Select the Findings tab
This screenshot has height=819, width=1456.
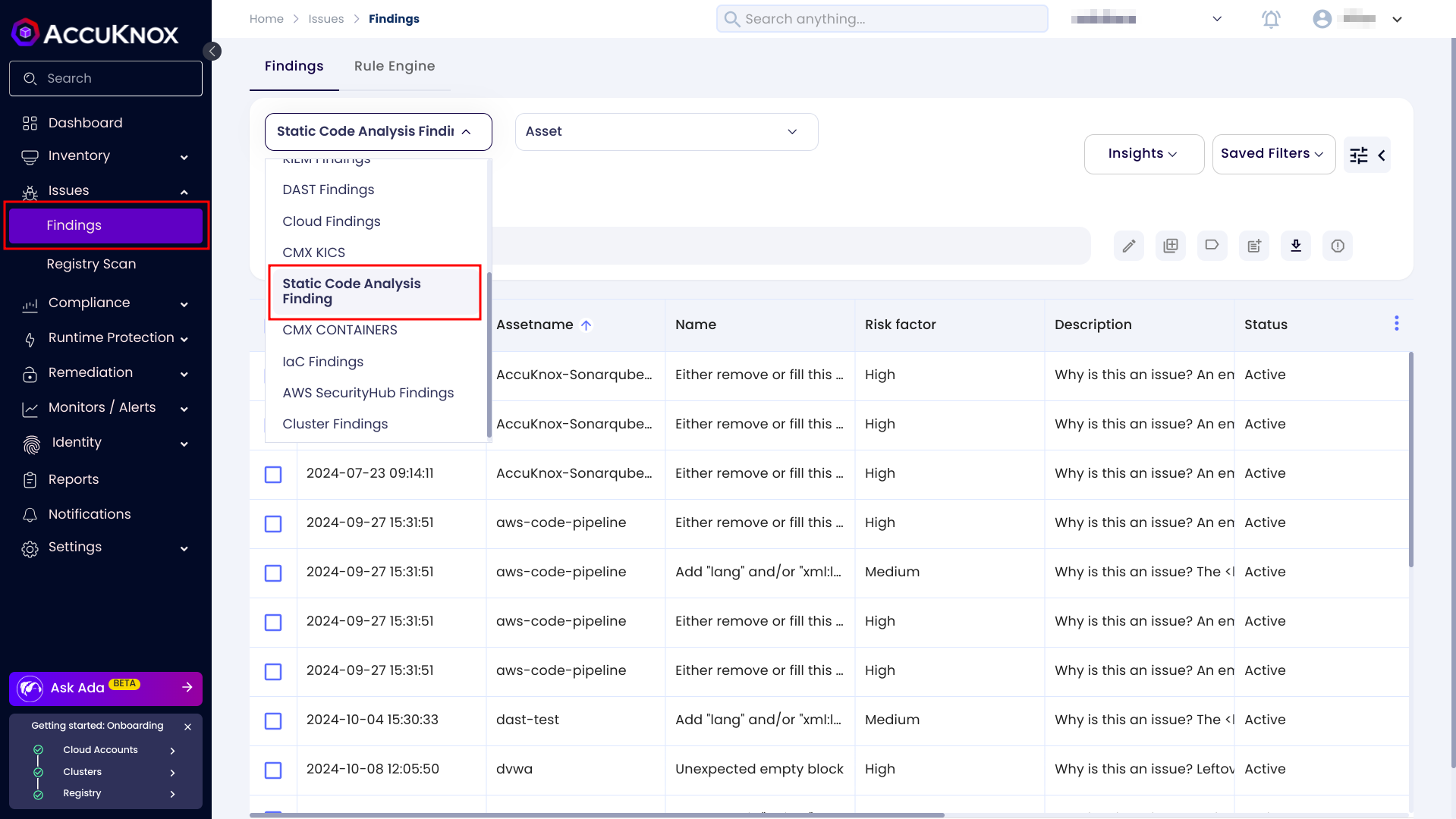[294, 66]
